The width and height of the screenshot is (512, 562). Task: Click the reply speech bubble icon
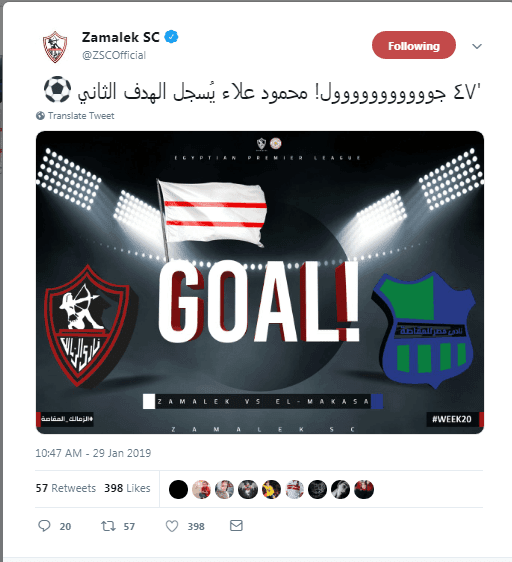click(x=44, y=526)
